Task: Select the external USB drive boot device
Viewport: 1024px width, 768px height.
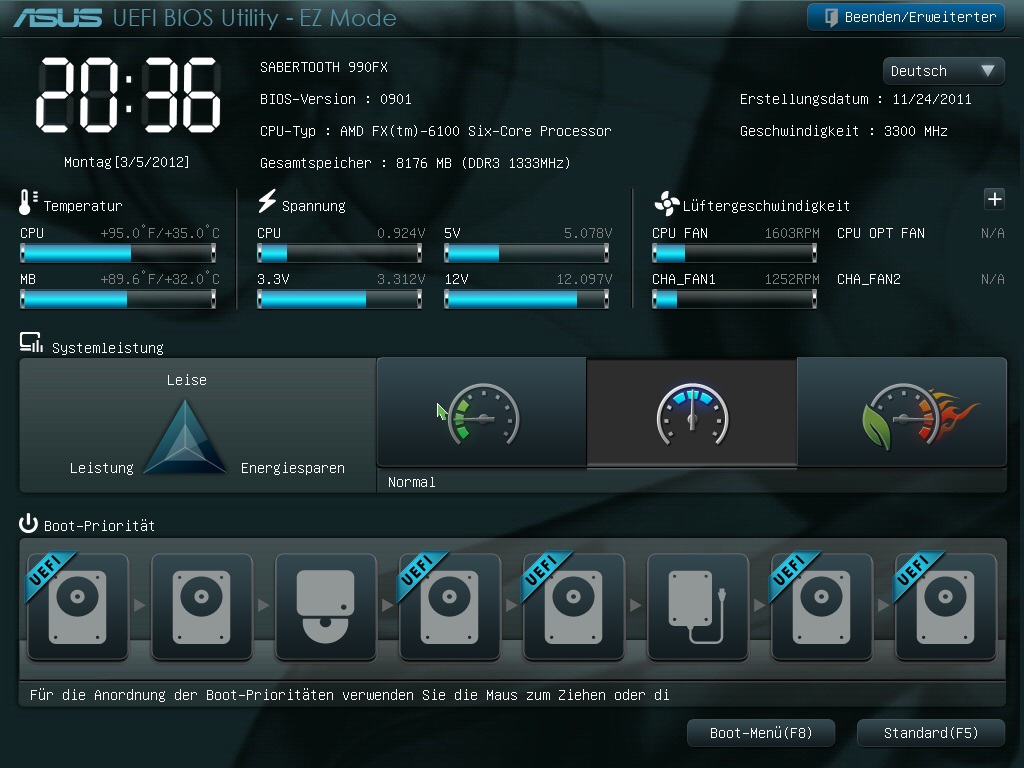Action: (698, 606)
